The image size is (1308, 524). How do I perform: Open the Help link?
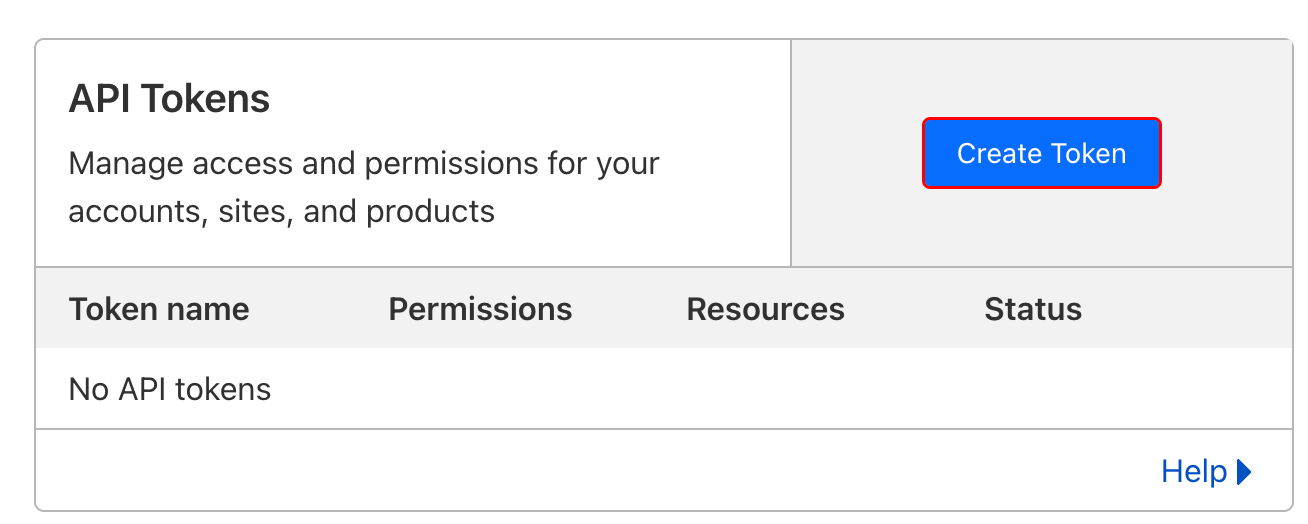[x=1194, y=471]
